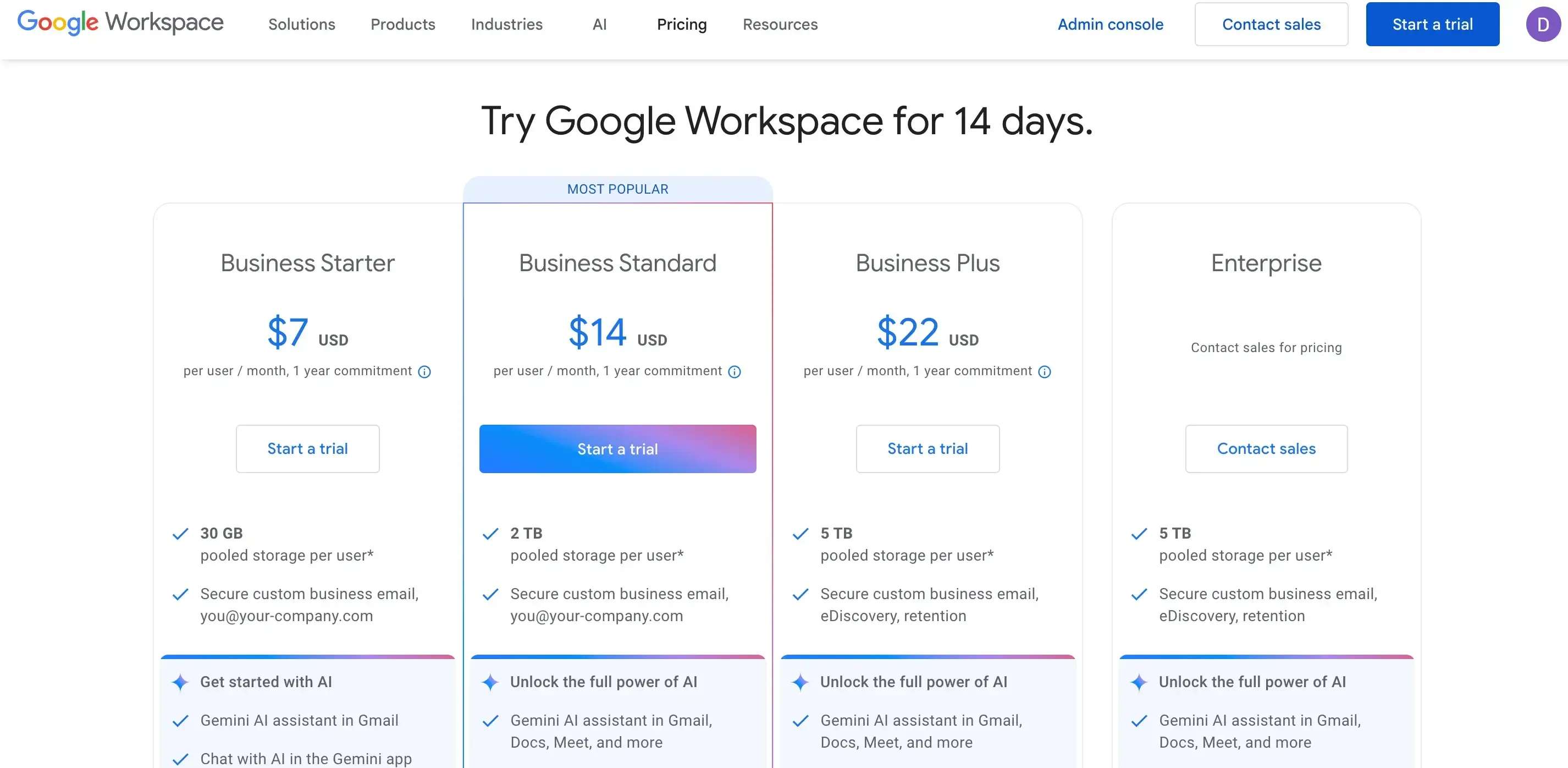Expand the Products menu
This screenshot has width=1568, height=768.
click(x=402, y=24)
